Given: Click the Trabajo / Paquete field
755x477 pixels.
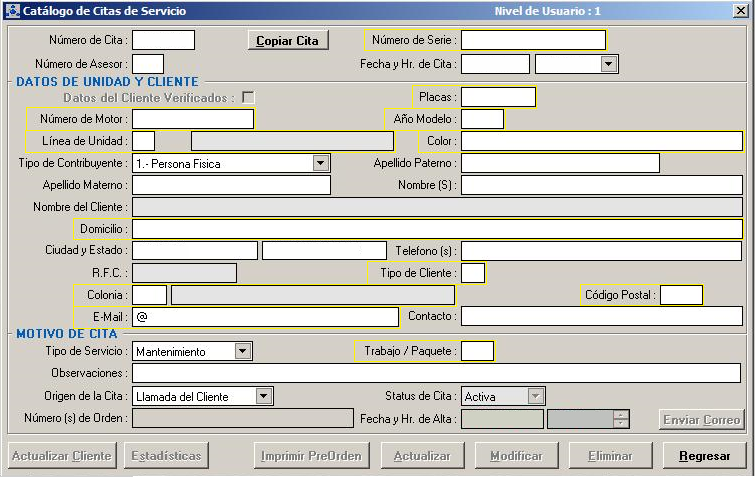Looking at the screenshot, I should [x=477, y=351].
